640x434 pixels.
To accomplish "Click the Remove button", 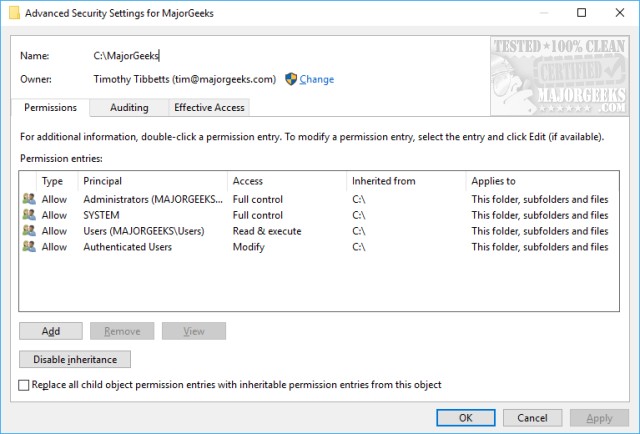I will tap(122, 331).
